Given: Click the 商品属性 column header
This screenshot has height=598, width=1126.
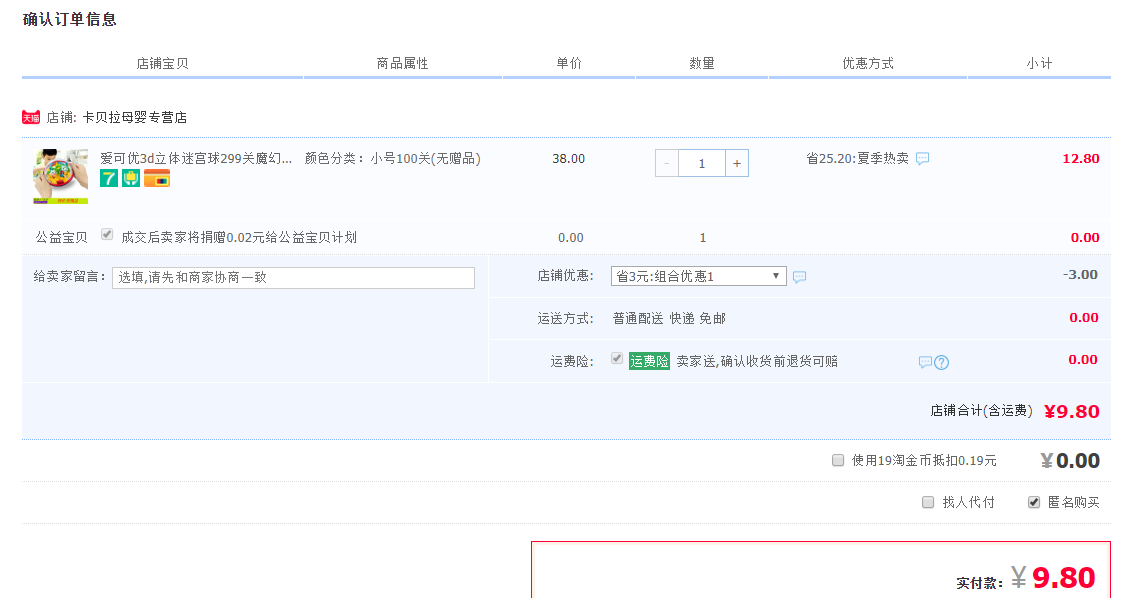Looking at the screenshot, I should point(402,63).
